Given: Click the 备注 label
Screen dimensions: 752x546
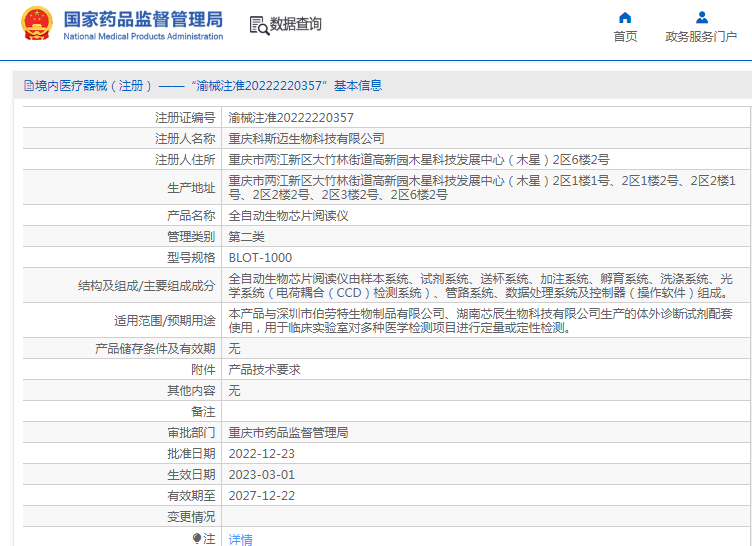Looking at the screenshot, I should 203,412.
